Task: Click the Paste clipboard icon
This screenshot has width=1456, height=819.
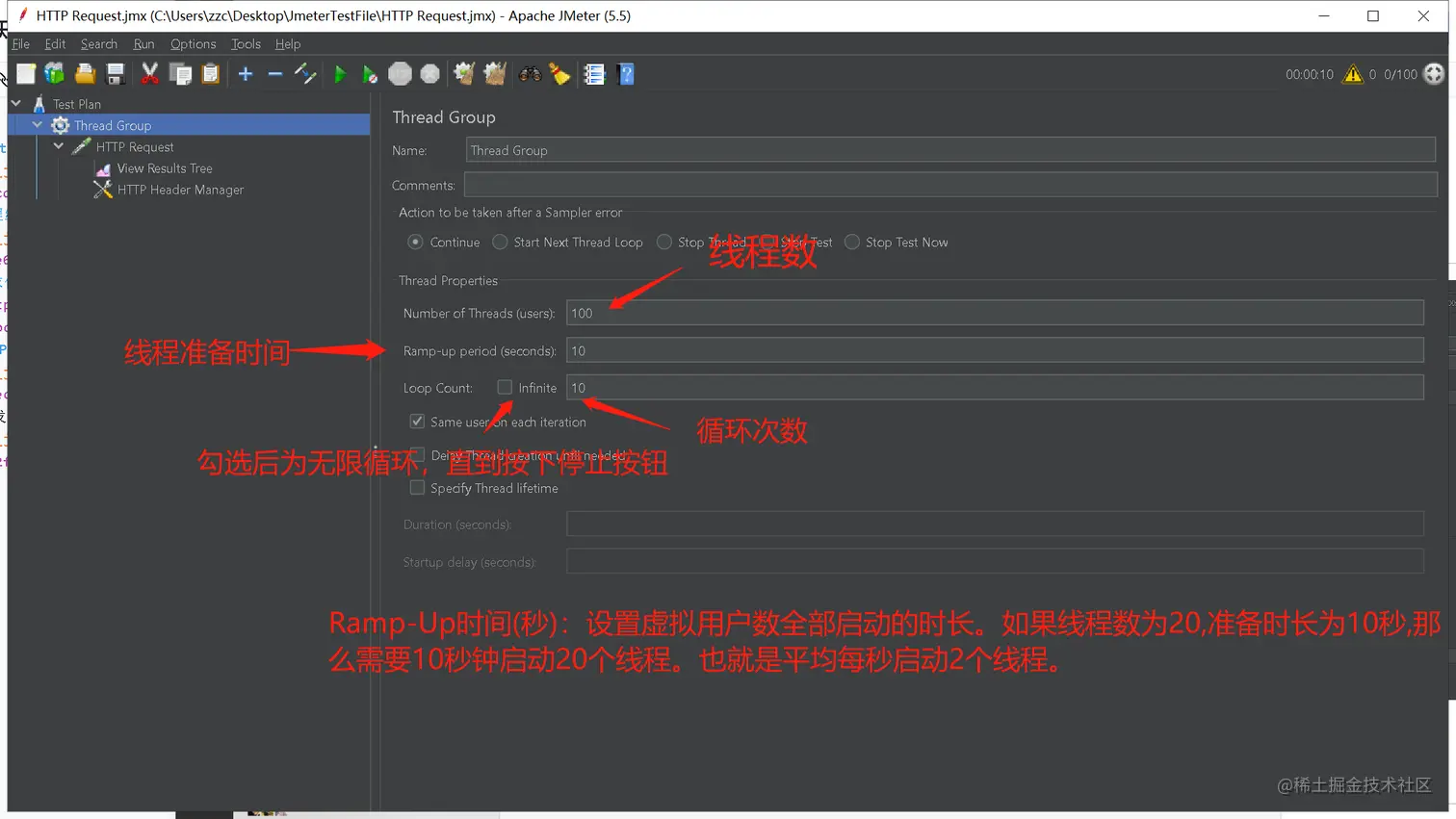Action: (210, 74)
